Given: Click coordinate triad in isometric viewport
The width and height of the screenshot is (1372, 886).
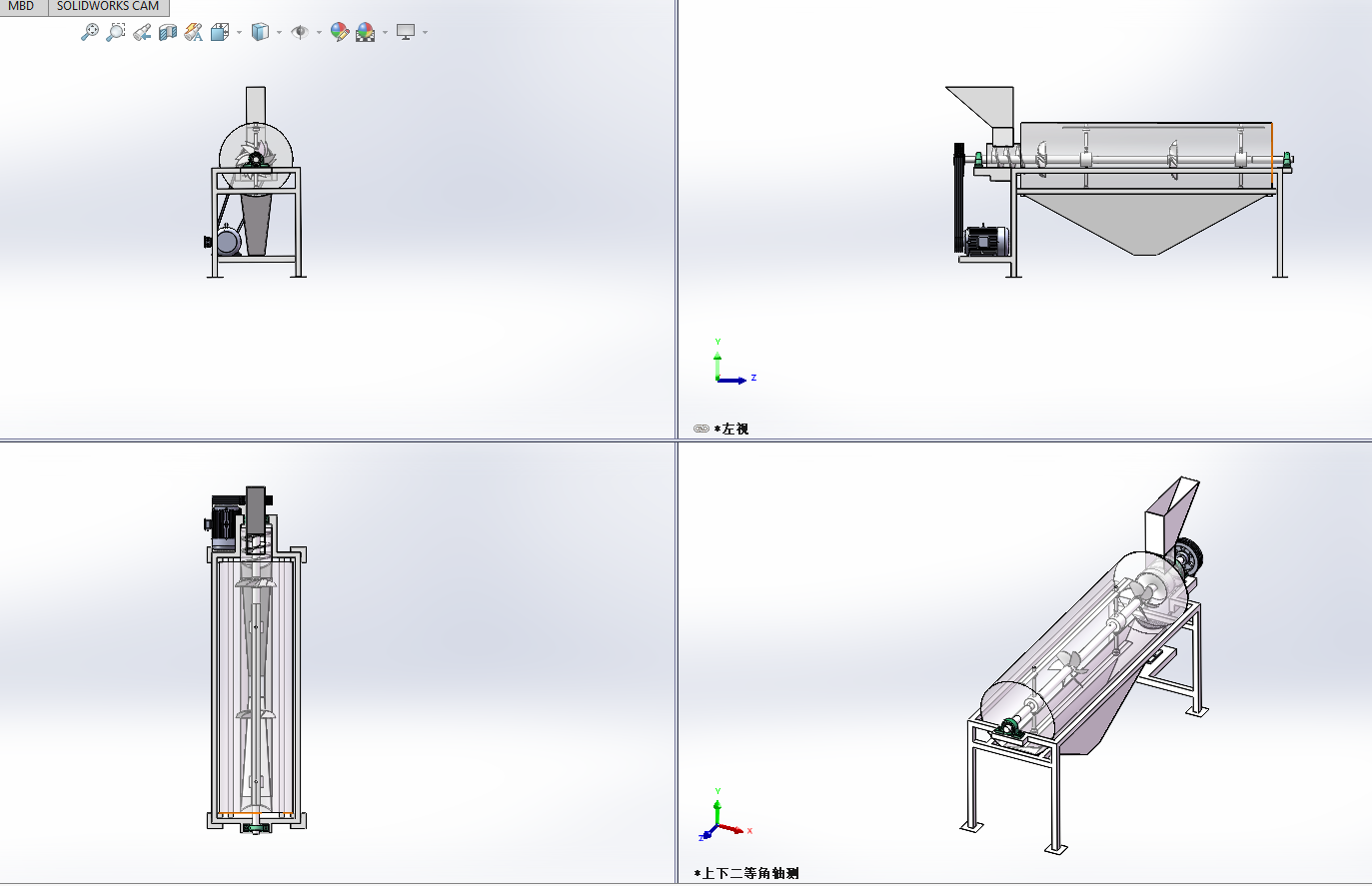Looking at the screenshot, I should tap(723, 816).
